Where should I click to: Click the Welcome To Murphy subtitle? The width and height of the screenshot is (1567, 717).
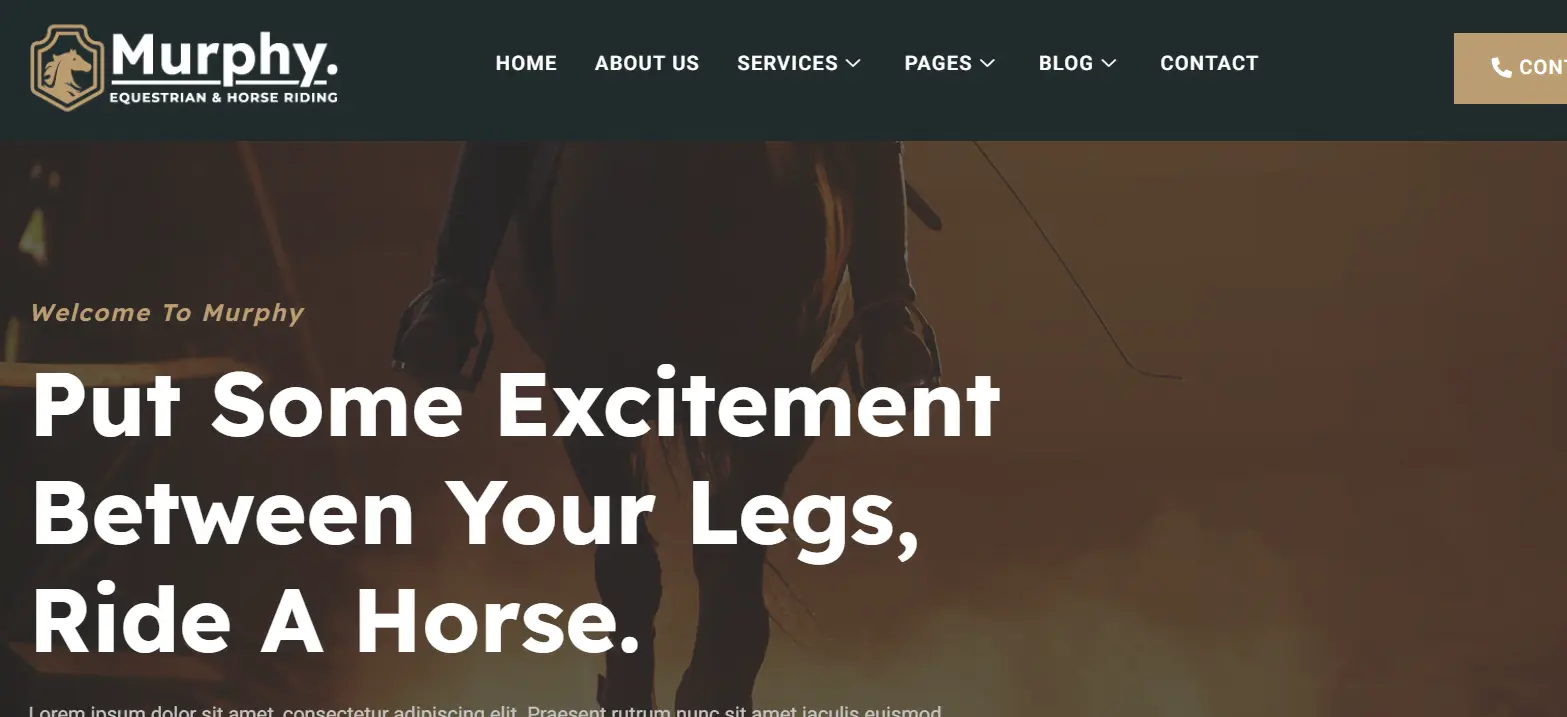click(x=167, y=313)
